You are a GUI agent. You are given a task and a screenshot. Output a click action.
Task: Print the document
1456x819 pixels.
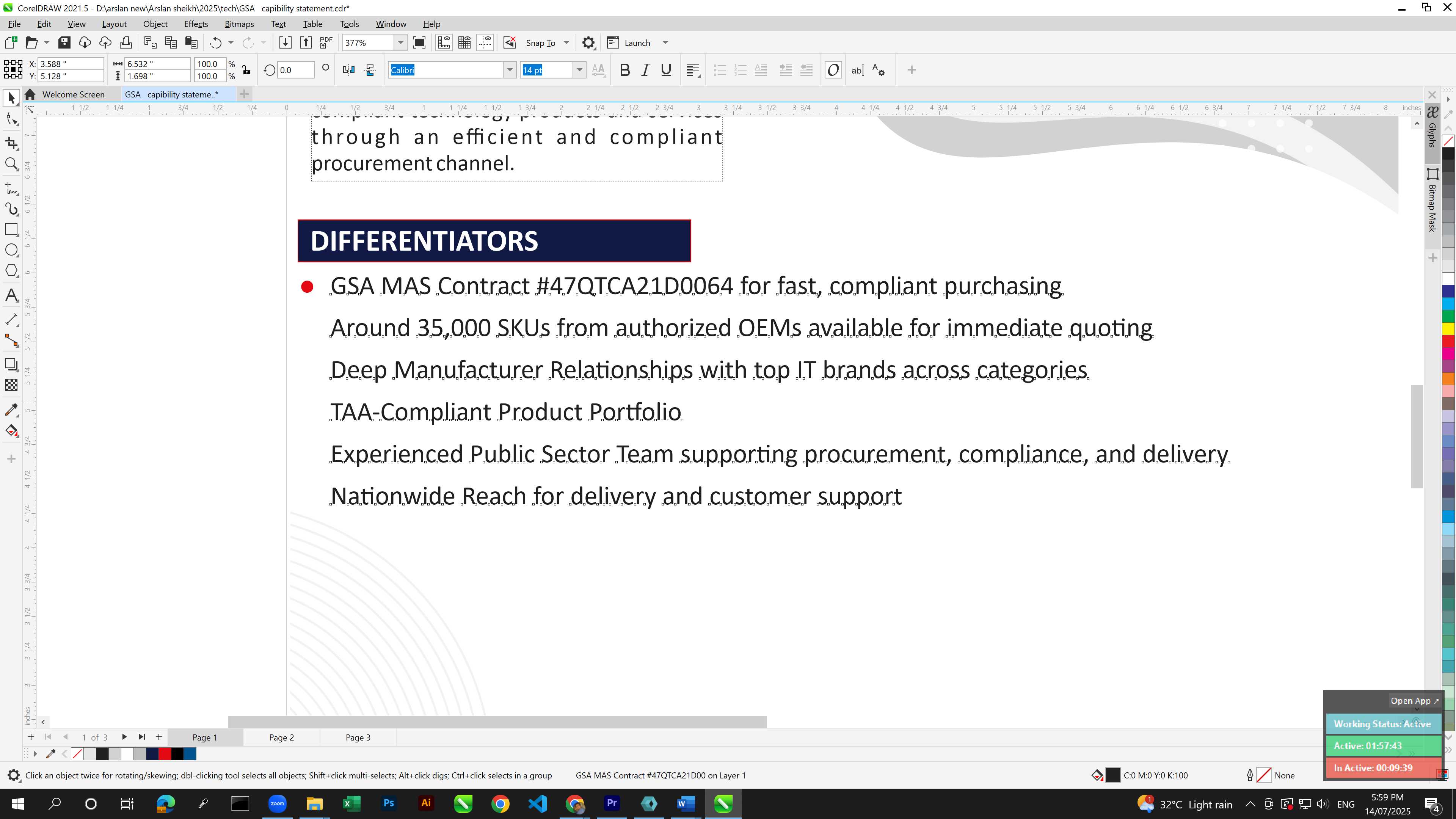[126, 42]
